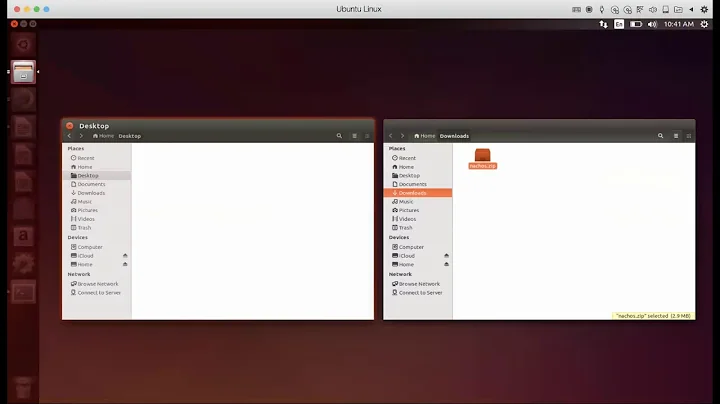Image resolution: width=720 pixels, height=404 pixels.
Task: Select the nachos.zip file in Downloads
Action: point(483,159)
